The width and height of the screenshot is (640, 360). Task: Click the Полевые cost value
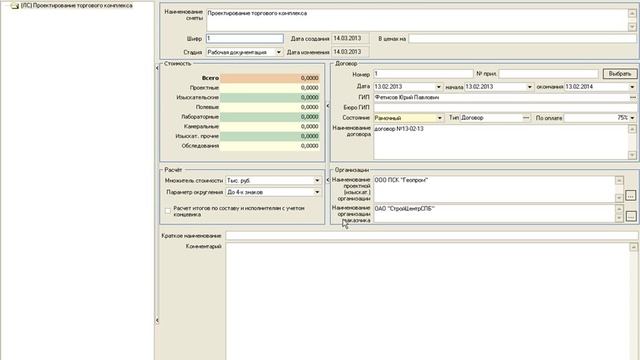pyautogui.click(x=270, y=107)
